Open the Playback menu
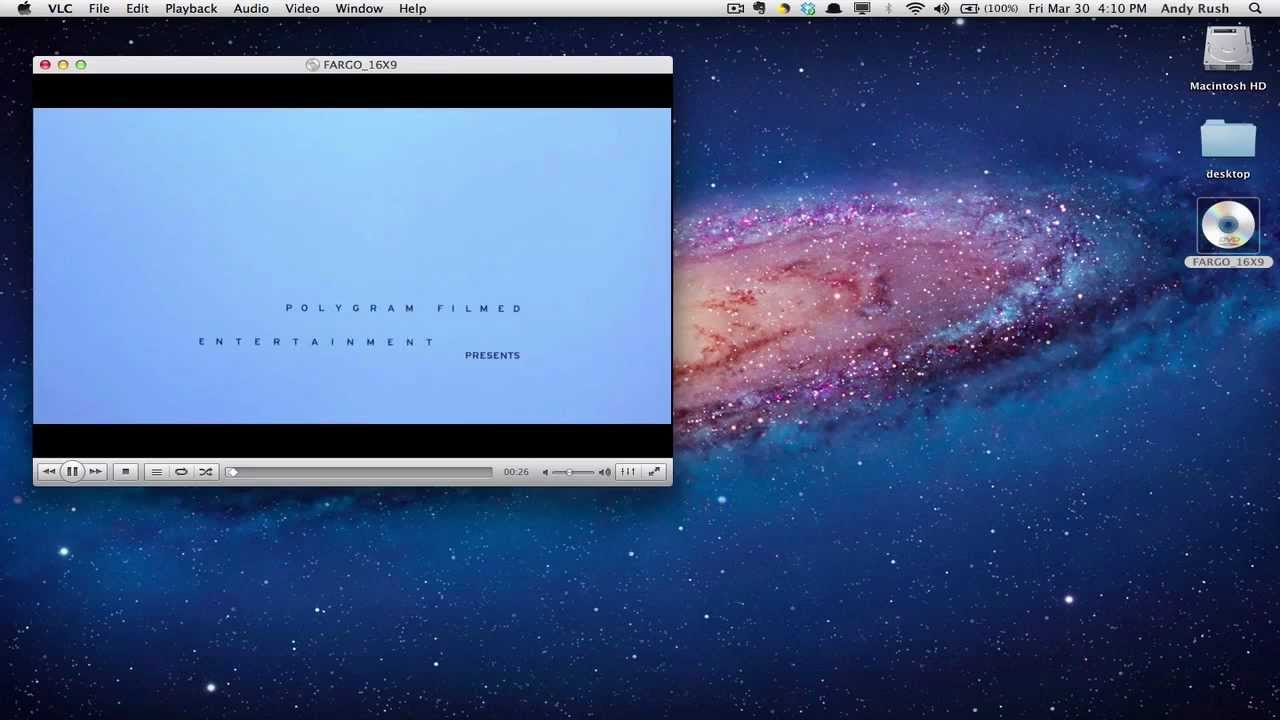Image resolution: width=1280 pixels, height=720 pixels. tap(191, 8)
